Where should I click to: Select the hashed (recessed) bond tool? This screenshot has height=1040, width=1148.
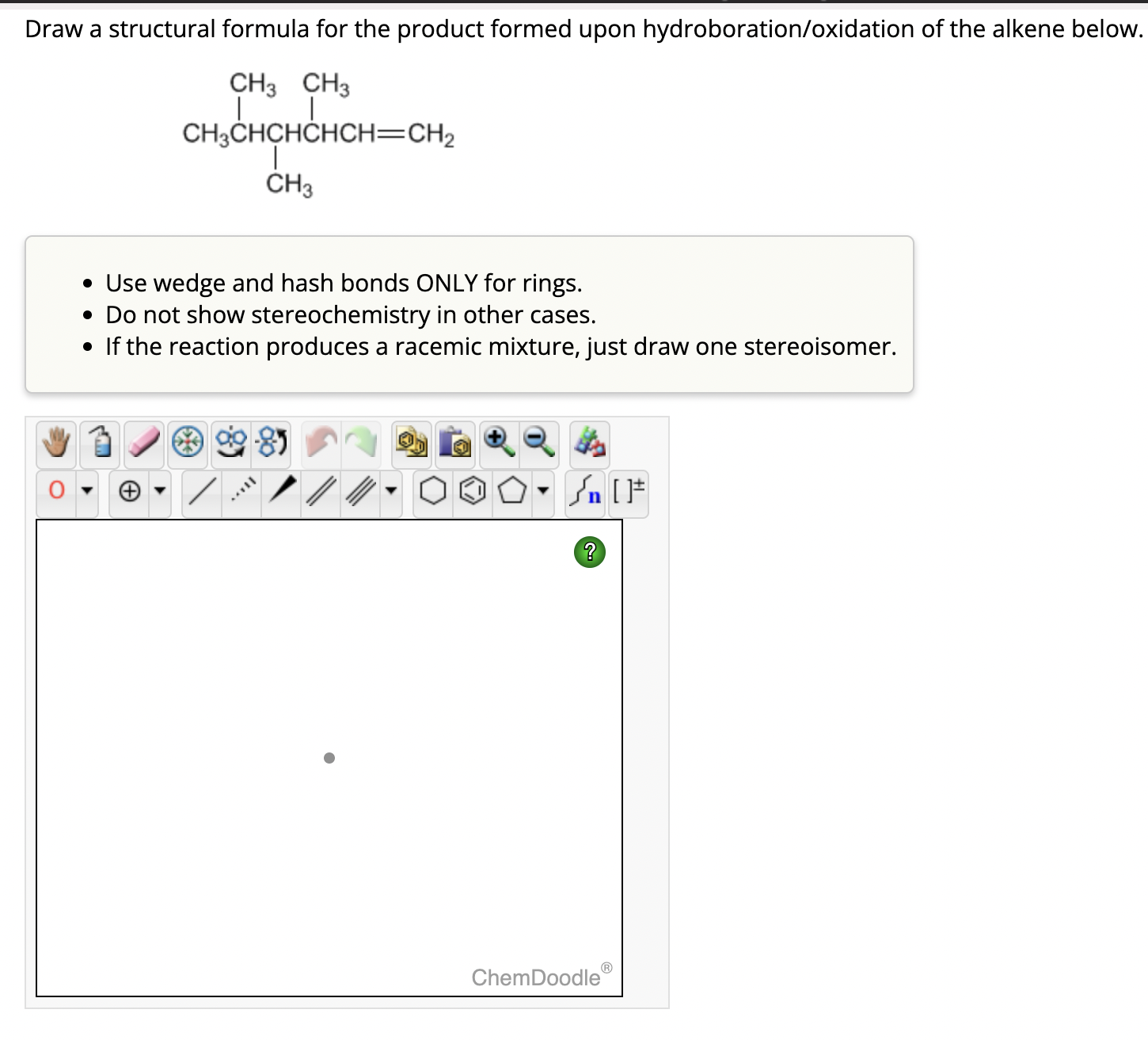(x=242, y=492)
